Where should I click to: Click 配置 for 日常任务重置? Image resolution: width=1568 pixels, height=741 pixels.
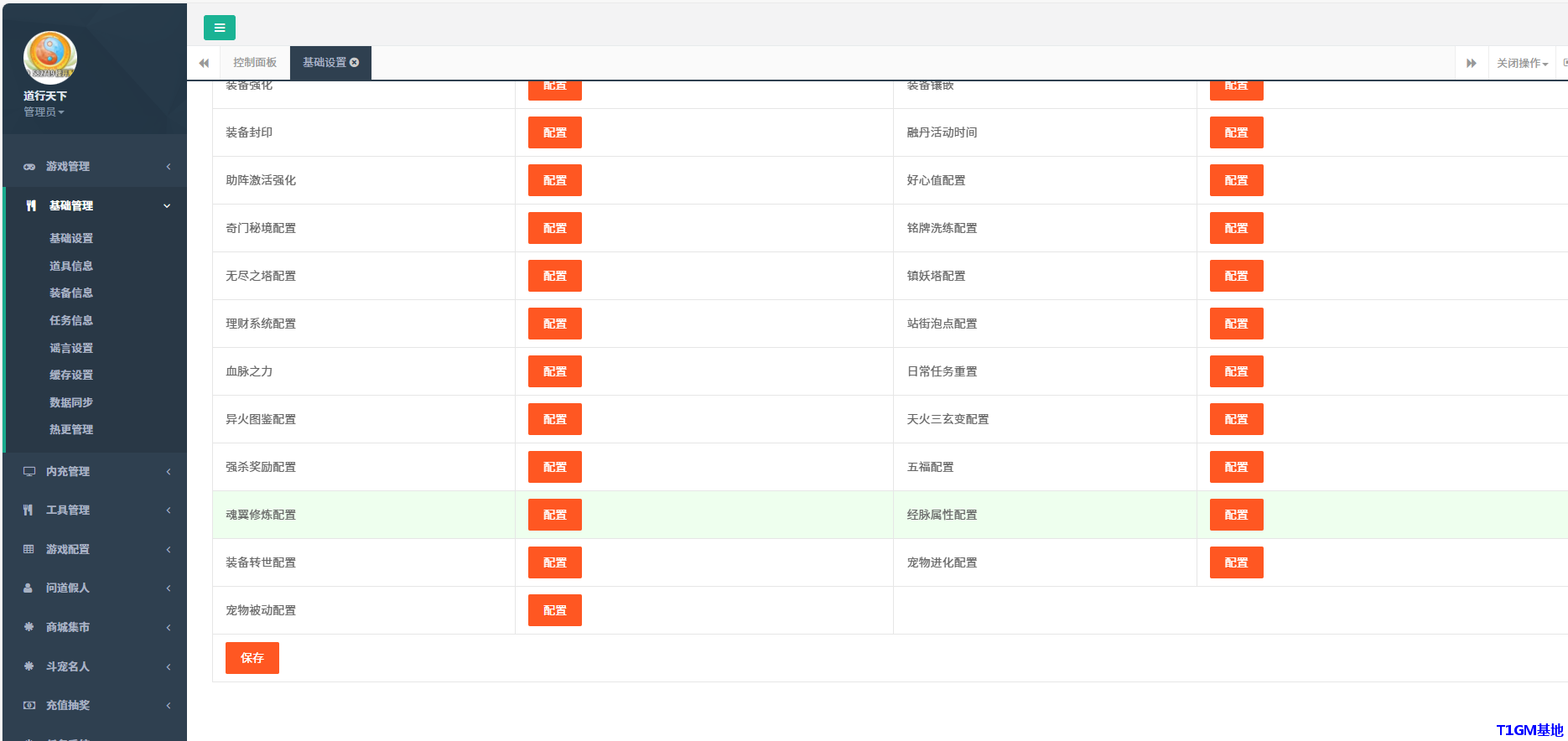(x=1237, y=371)
